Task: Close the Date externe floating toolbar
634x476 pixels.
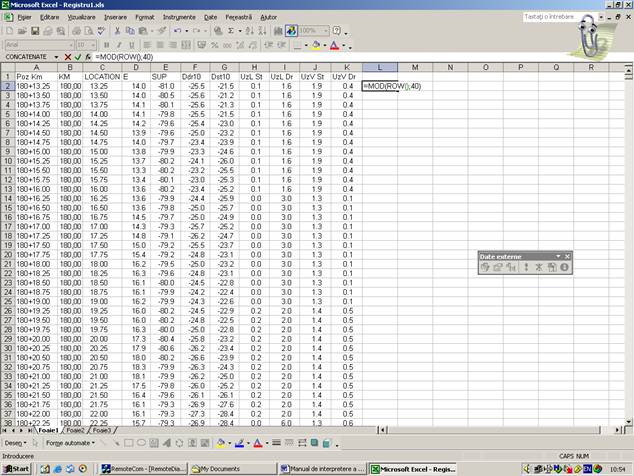Action: (x=567, y=256)
